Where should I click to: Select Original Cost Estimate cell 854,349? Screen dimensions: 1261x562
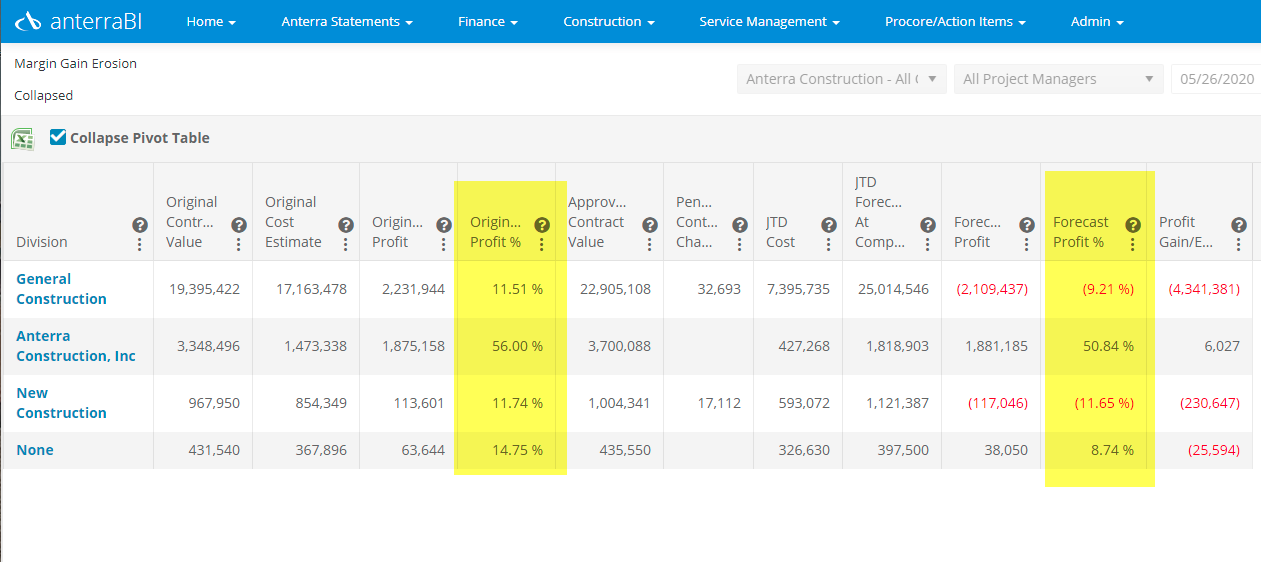pyautogui.click(x=320, y=403)
